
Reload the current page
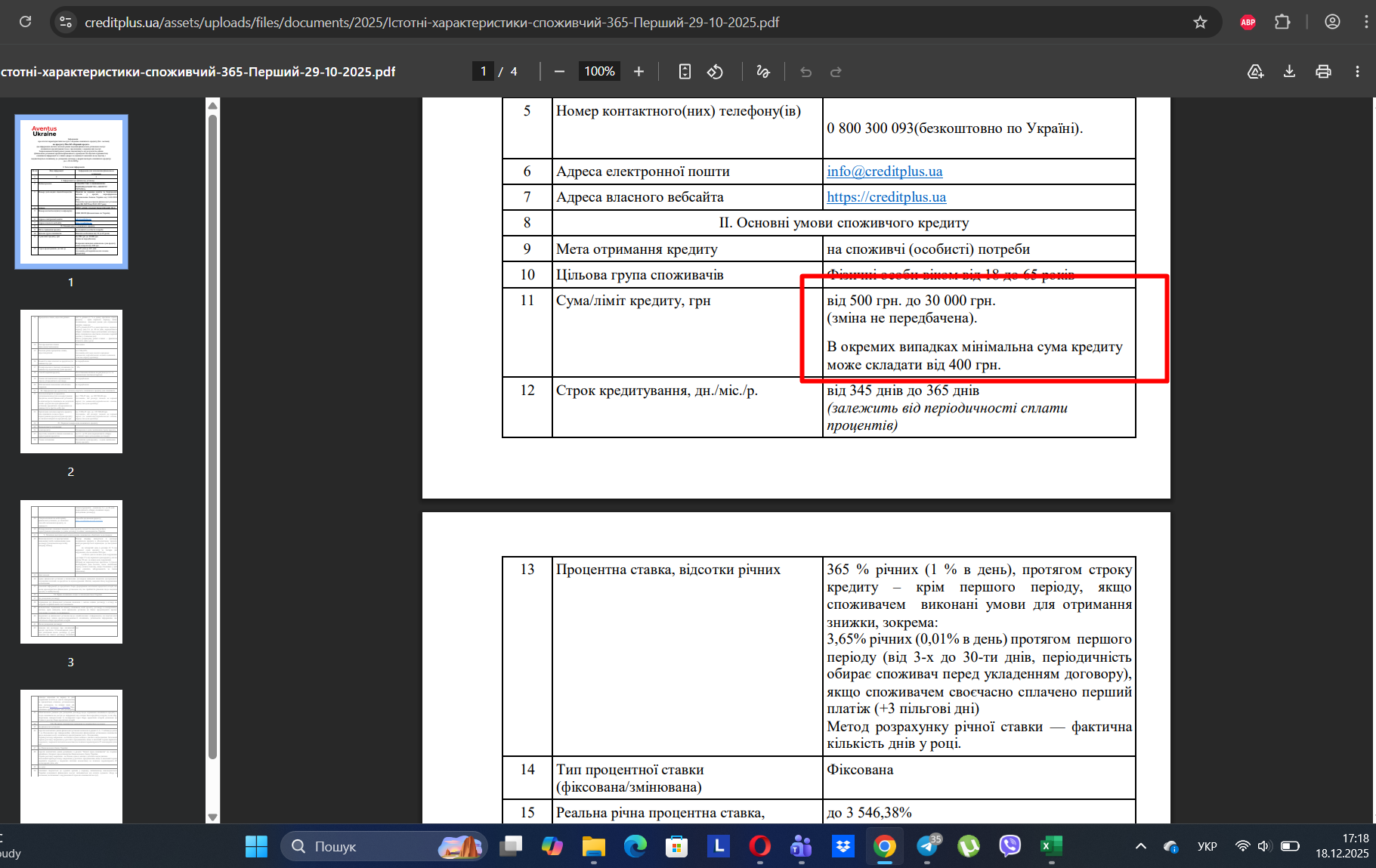pyautogui.click(x=25, y=22)
